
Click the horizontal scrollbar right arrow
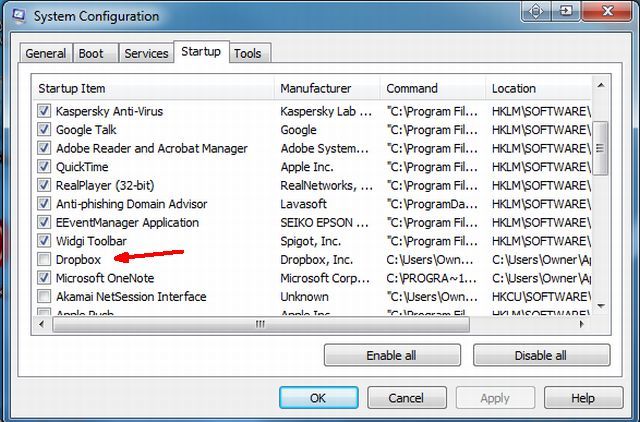(x=582, y=324)
